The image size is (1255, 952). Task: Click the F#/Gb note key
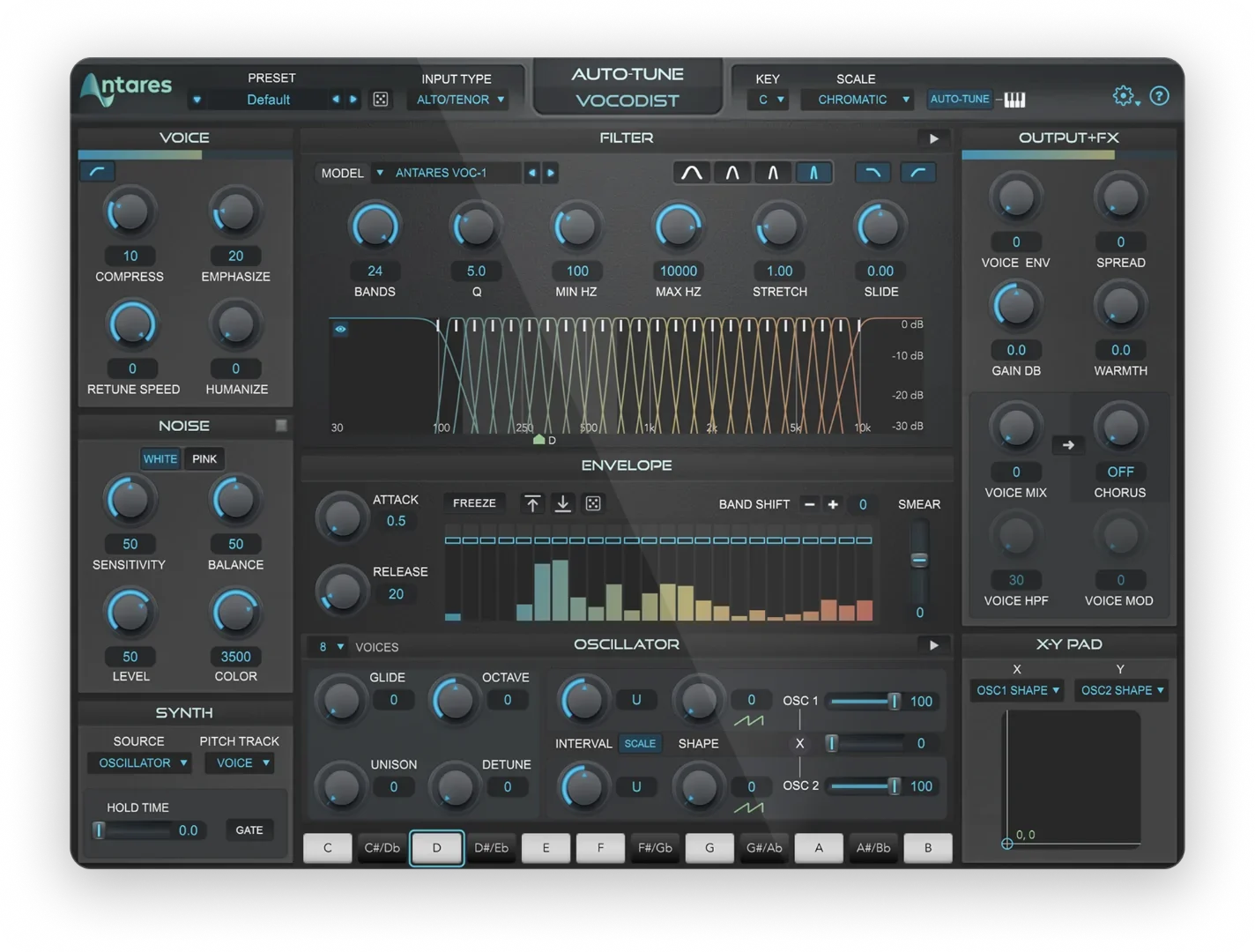(655, 848)
